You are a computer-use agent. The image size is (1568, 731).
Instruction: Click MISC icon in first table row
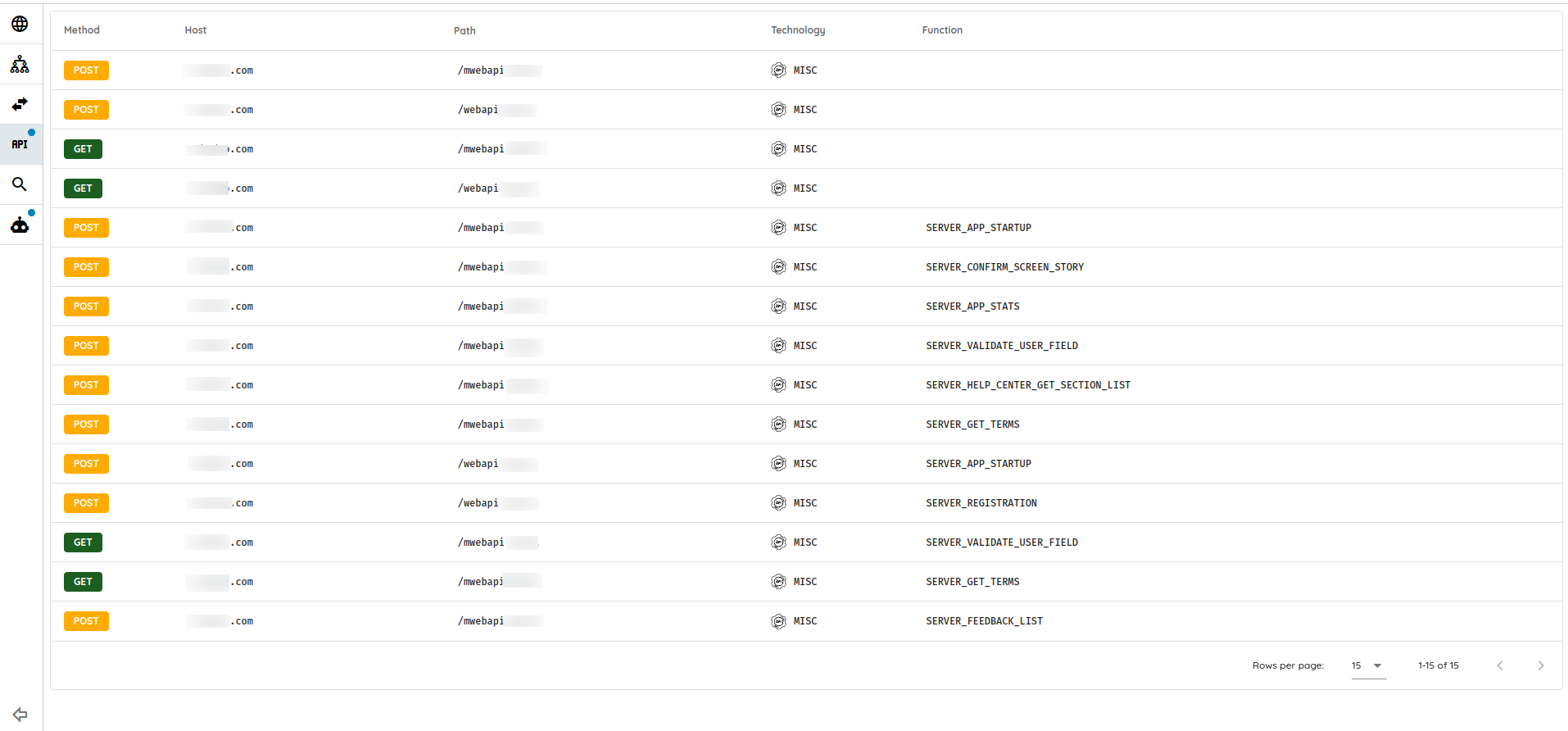pos(778,70)
